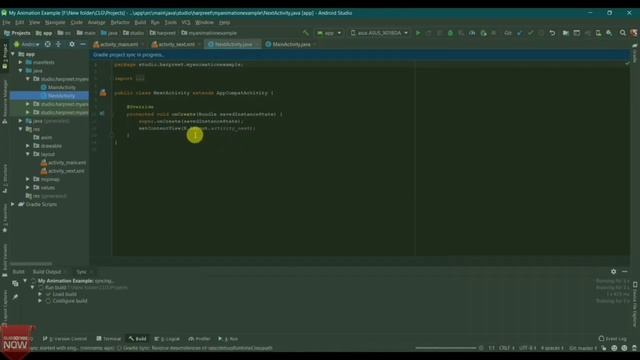Expand the manifests folder
The width and height of the screenshot is (640, 360).
20,62
